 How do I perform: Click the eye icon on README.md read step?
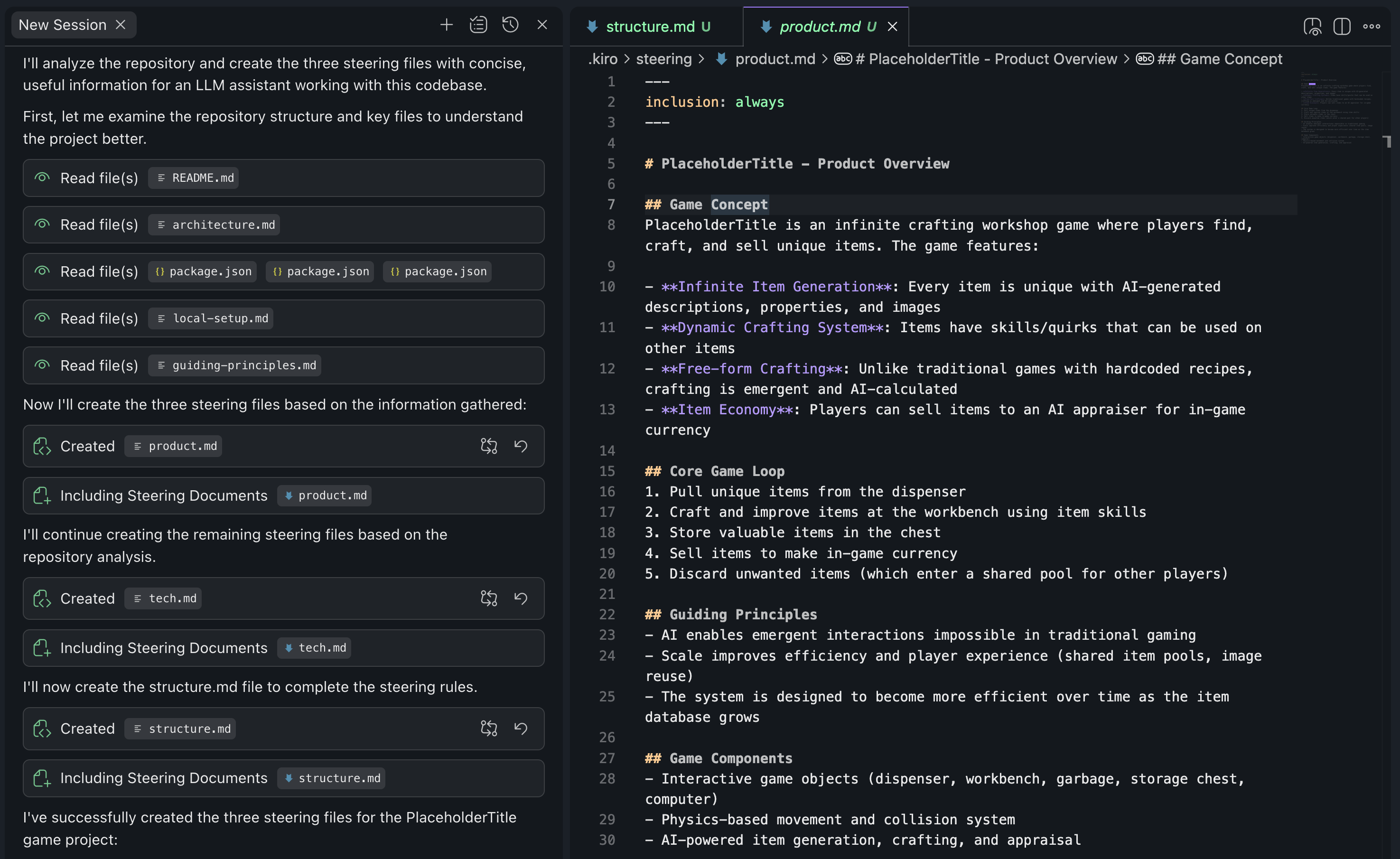(42, 178)
